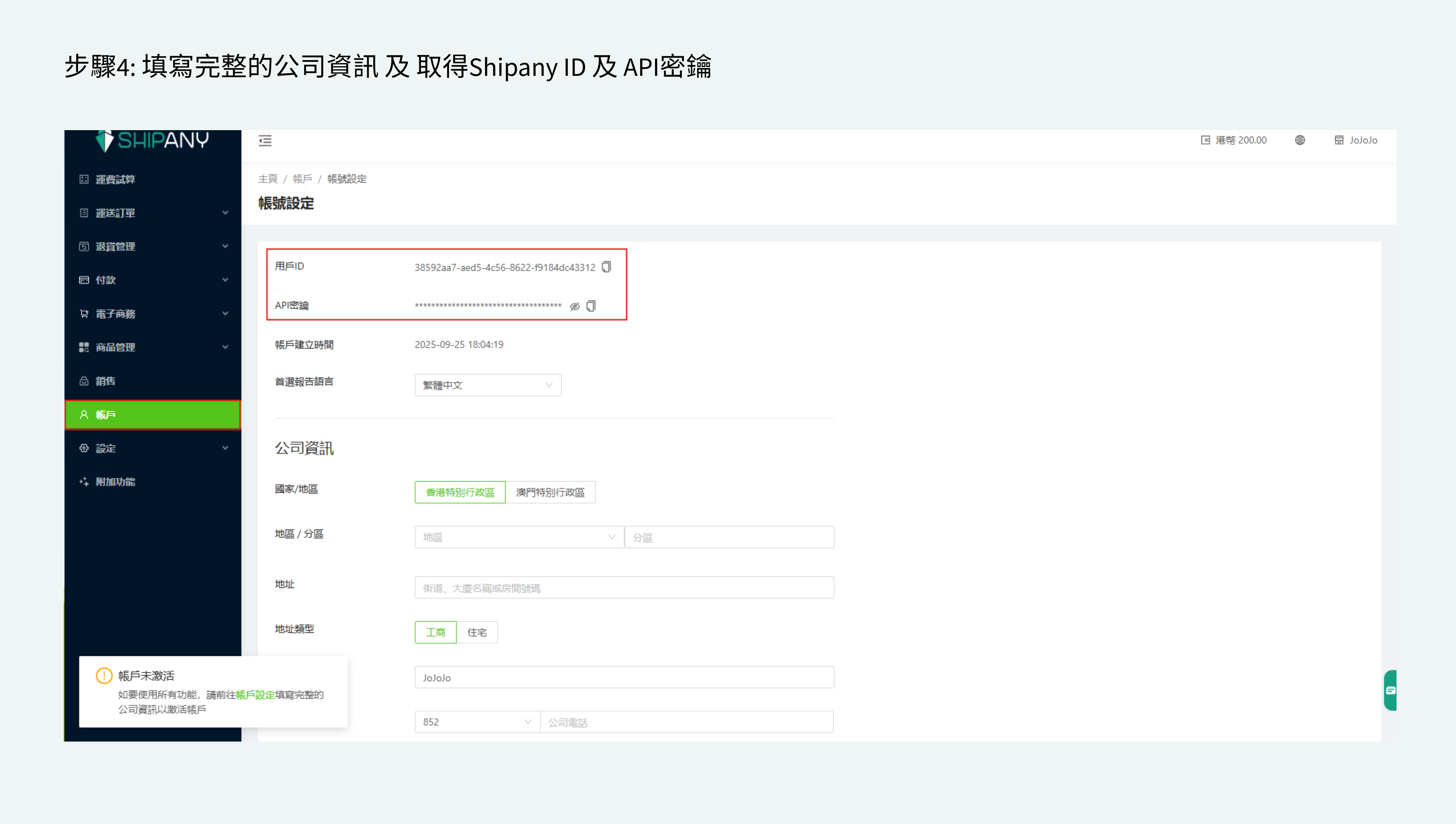Copy the user ID value
1456x824 pixels.
606,267
